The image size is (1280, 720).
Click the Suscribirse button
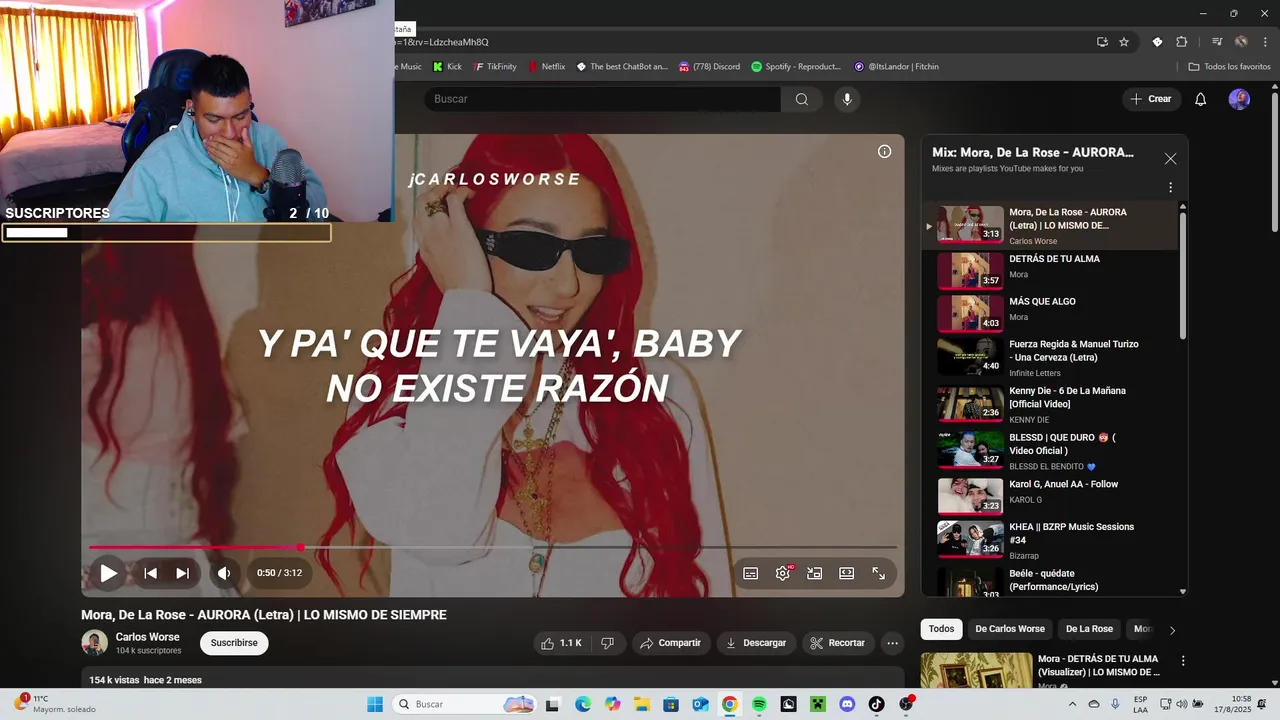click(234, 643)
